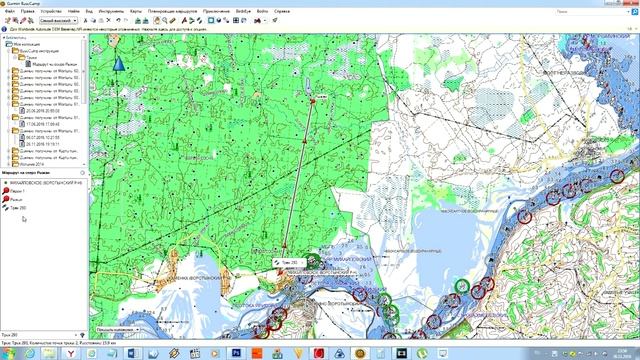Viewport: 640px width, 360px height.
Task: Click the filter field below the list
Action: click(x=39, y=335)
